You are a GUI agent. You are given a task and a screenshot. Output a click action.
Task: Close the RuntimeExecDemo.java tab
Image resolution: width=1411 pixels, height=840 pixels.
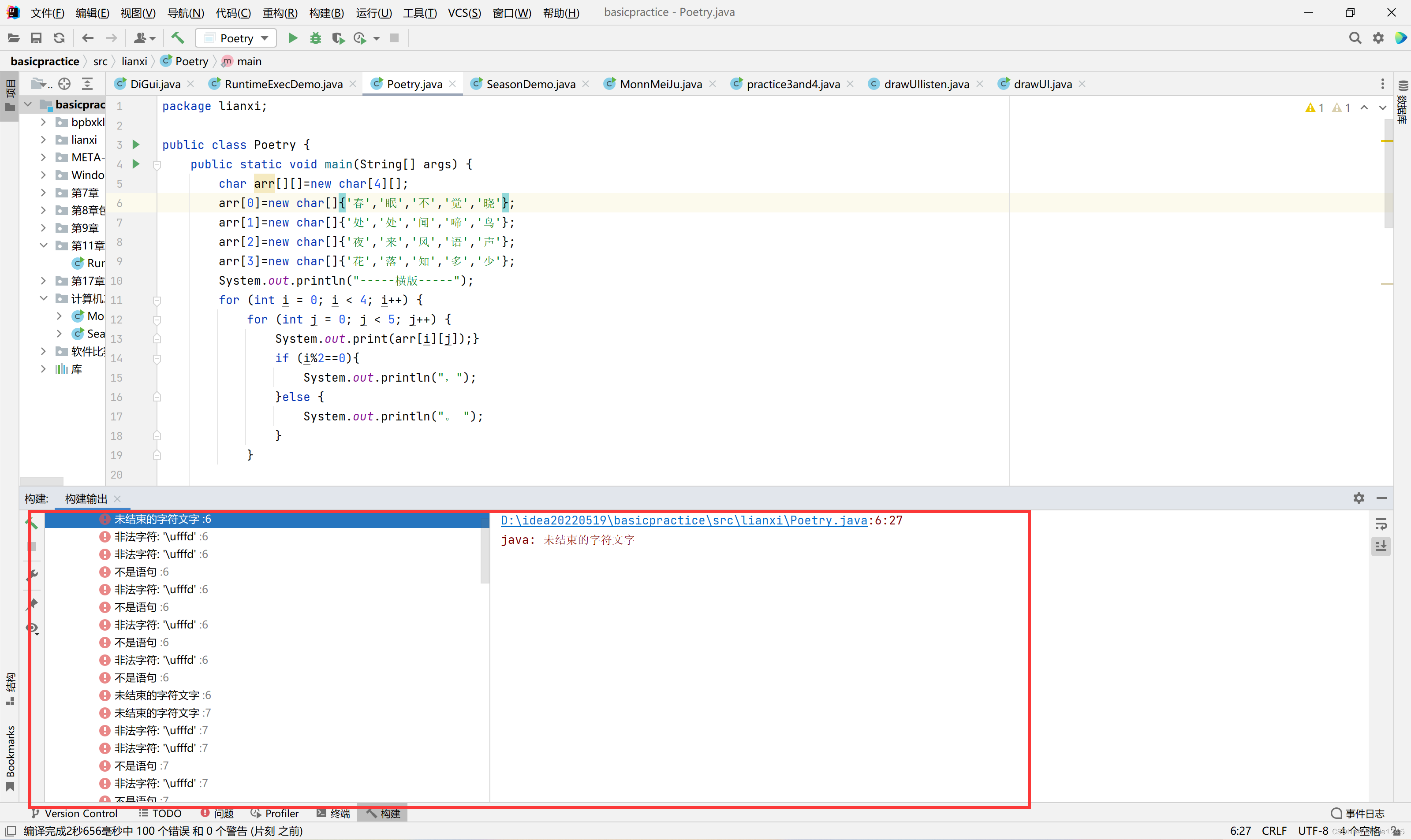pyautogui.click(x=353, y=84)
